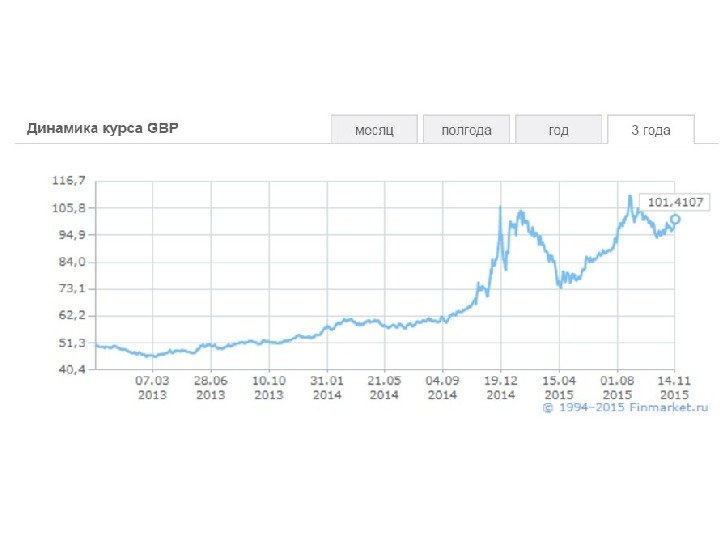Select the 15.04 2015 date label
Screen dimensions: 720x540
pyautogui.click(x=558, y=387)
